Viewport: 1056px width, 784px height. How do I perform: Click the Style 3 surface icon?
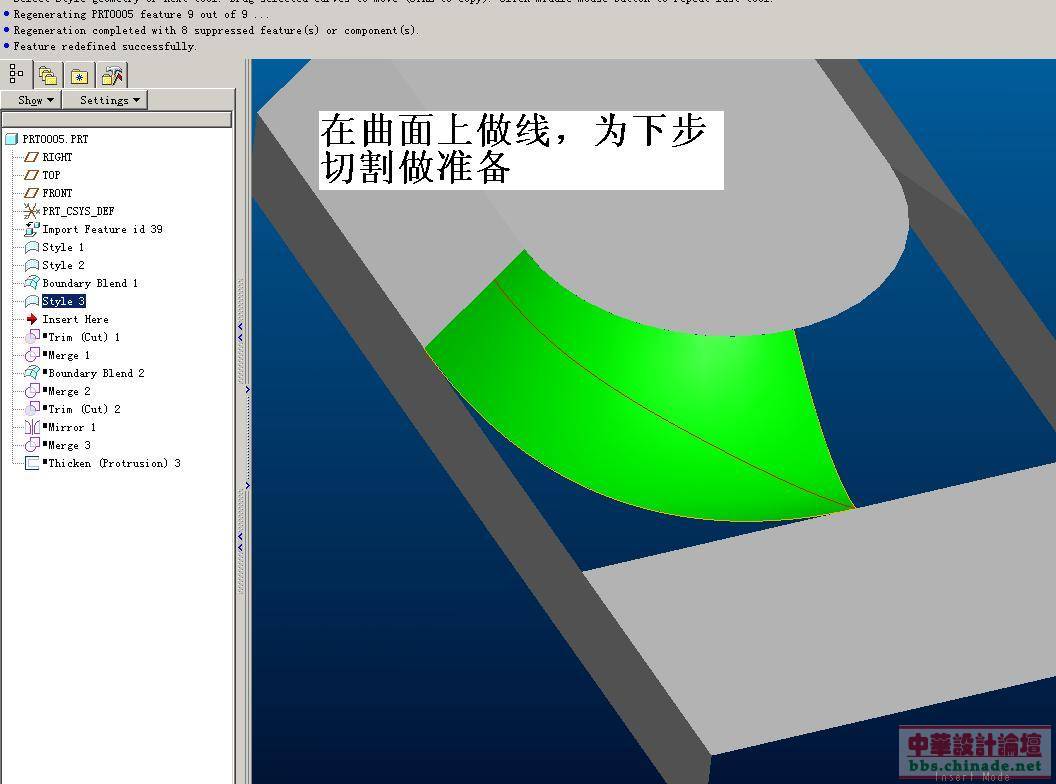(32, 301)
